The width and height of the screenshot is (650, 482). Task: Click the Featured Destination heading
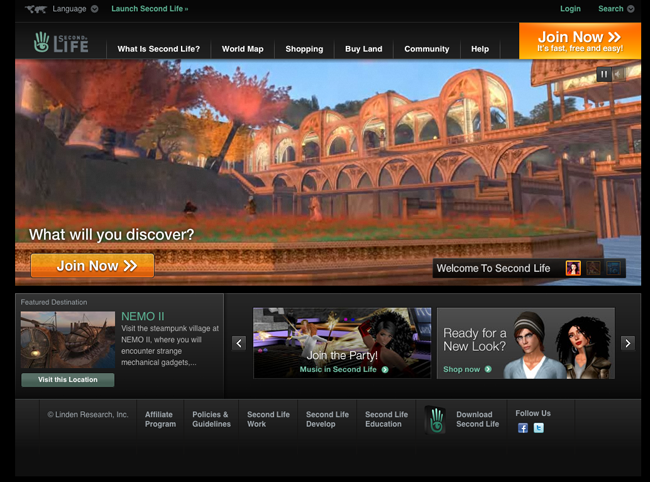pos(54,302)
